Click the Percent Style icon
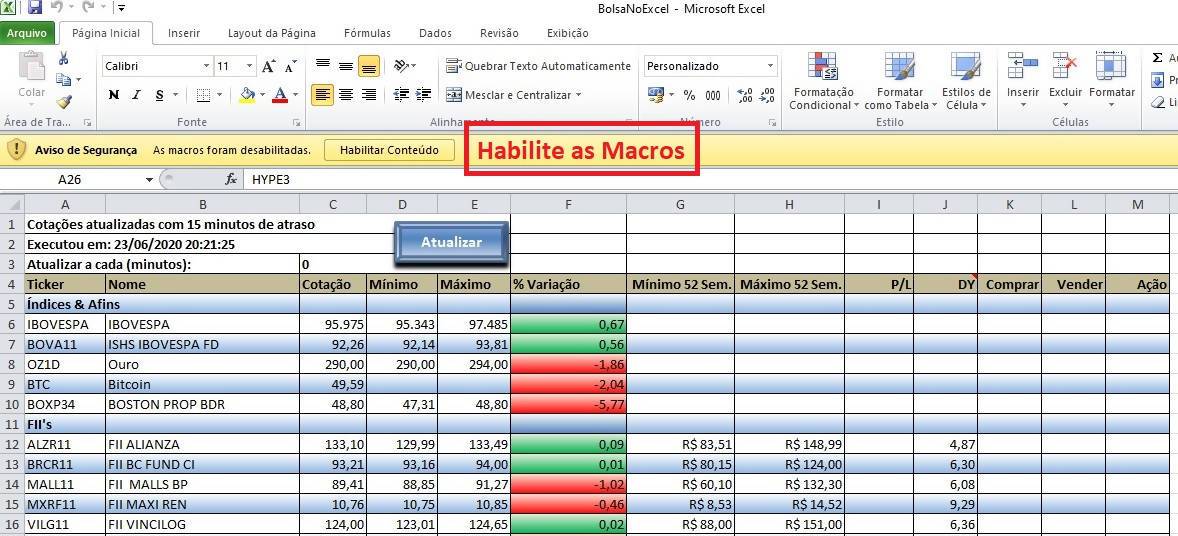 [689, 95]
